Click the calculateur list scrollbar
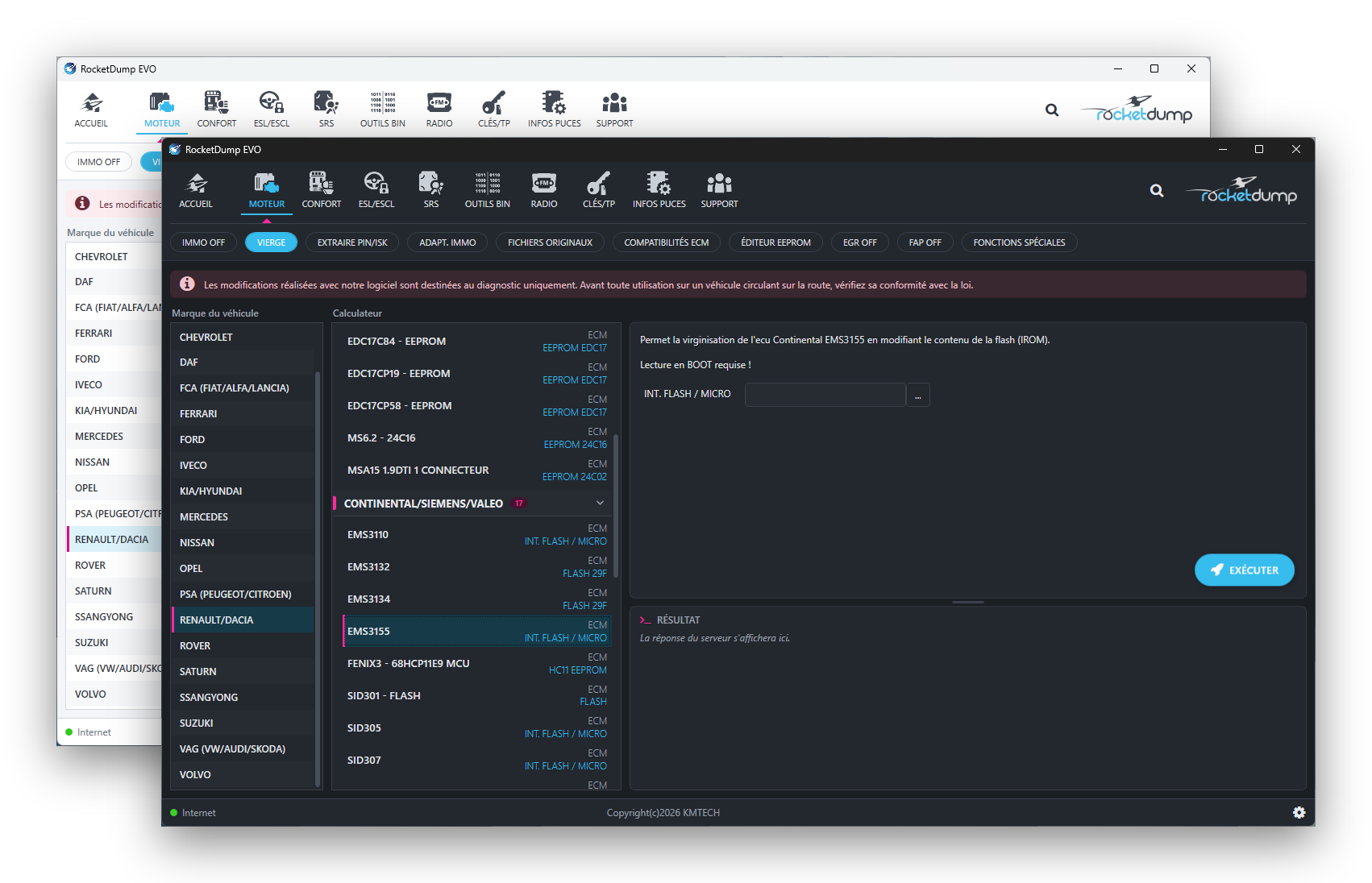The width and height of the screenshot is (1372, 883). (616, 506)
